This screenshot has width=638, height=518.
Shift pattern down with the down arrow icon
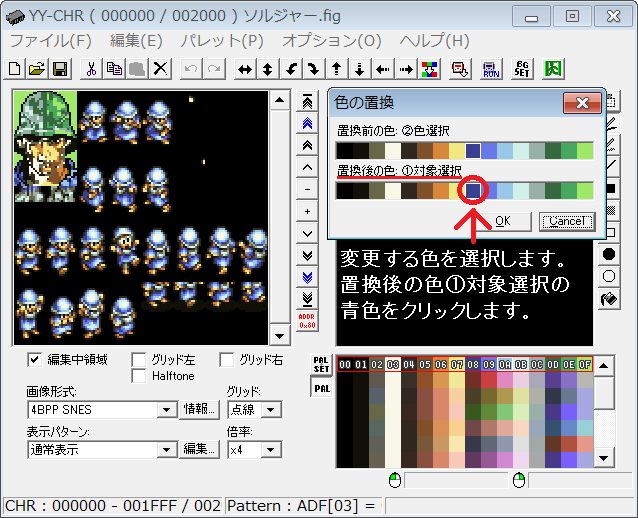pos(359,69)
